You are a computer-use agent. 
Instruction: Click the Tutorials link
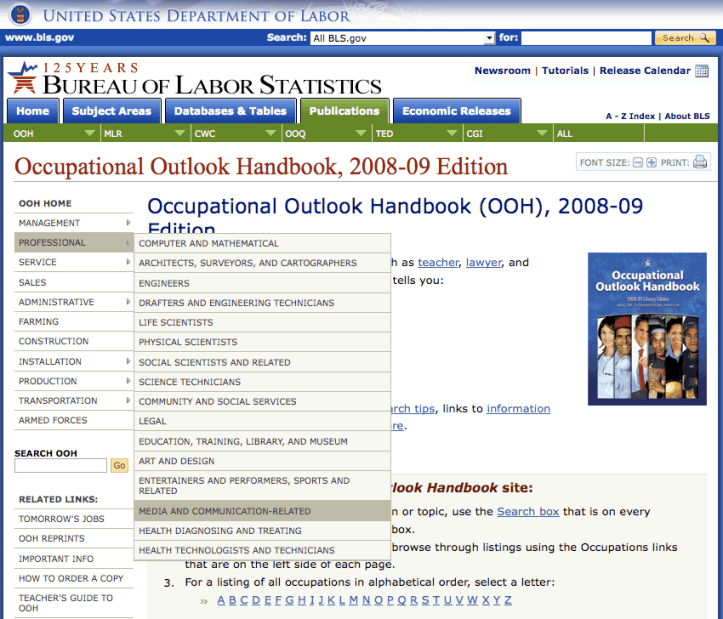click(x=565, y=71)
